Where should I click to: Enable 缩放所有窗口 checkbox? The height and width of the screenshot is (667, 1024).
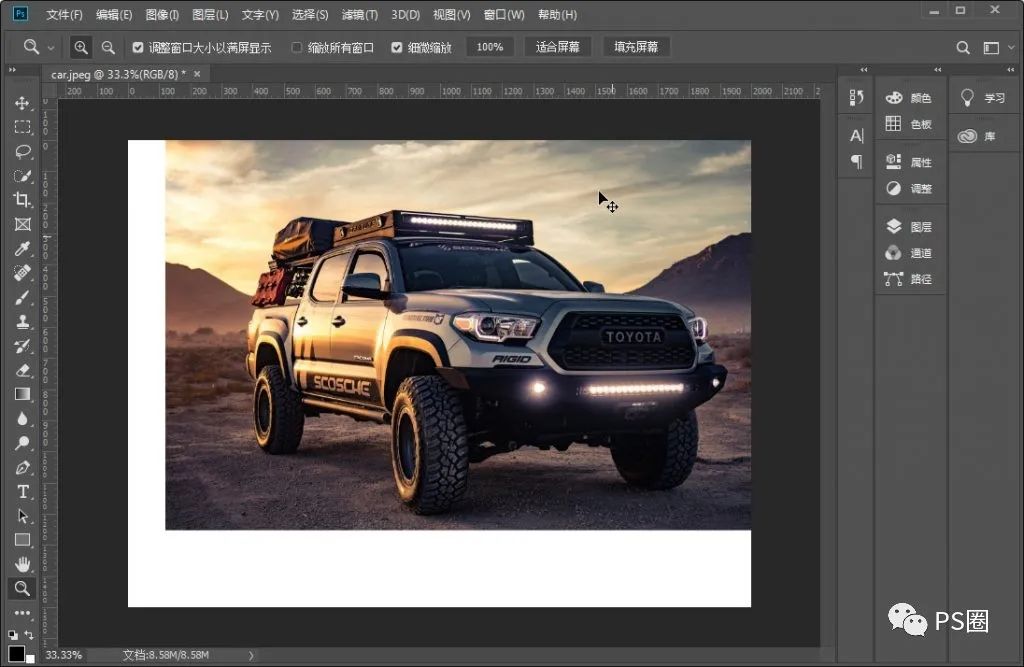[296, 47]
